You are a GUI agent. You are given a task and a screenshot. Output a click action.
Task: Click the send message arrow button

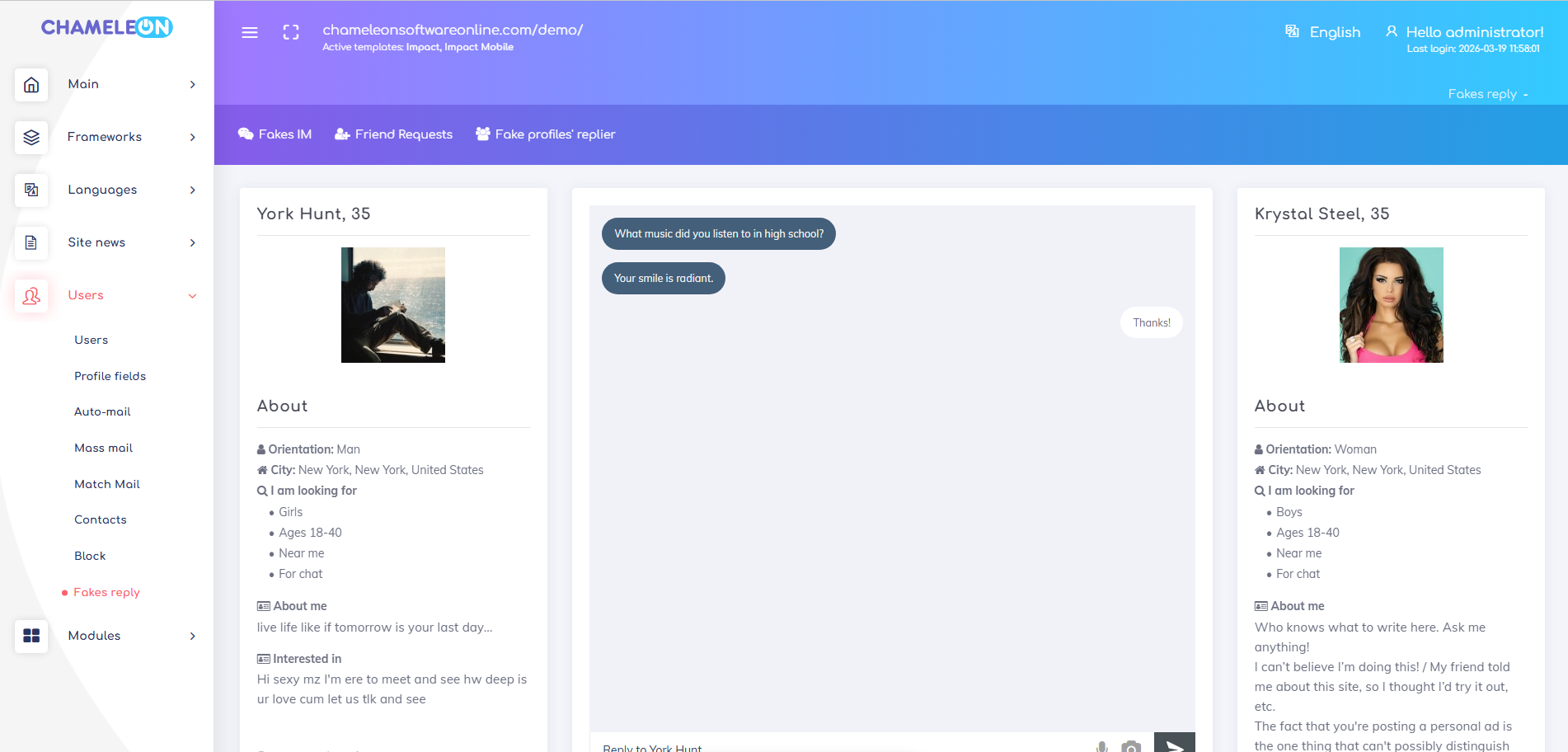1174,745
